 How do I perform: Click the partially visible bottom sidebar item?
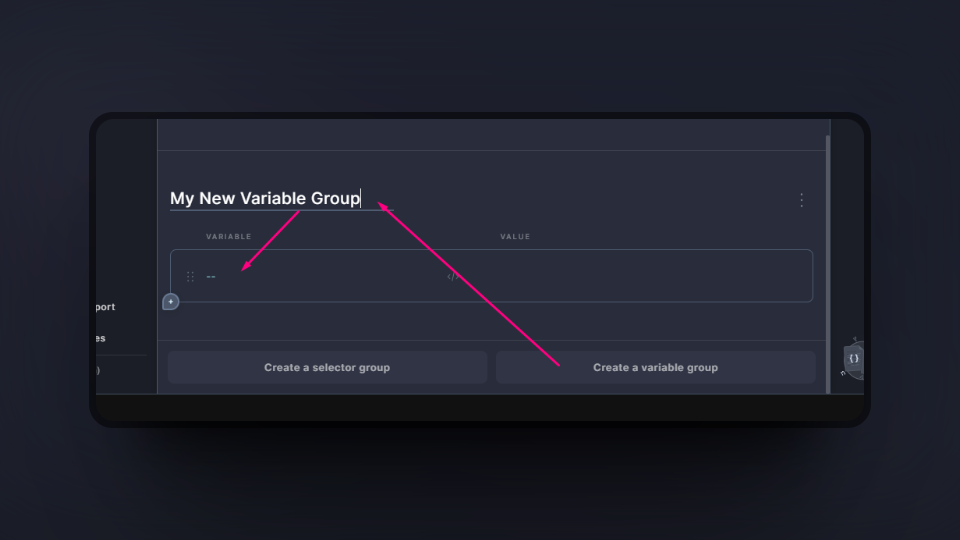point(97,370)
